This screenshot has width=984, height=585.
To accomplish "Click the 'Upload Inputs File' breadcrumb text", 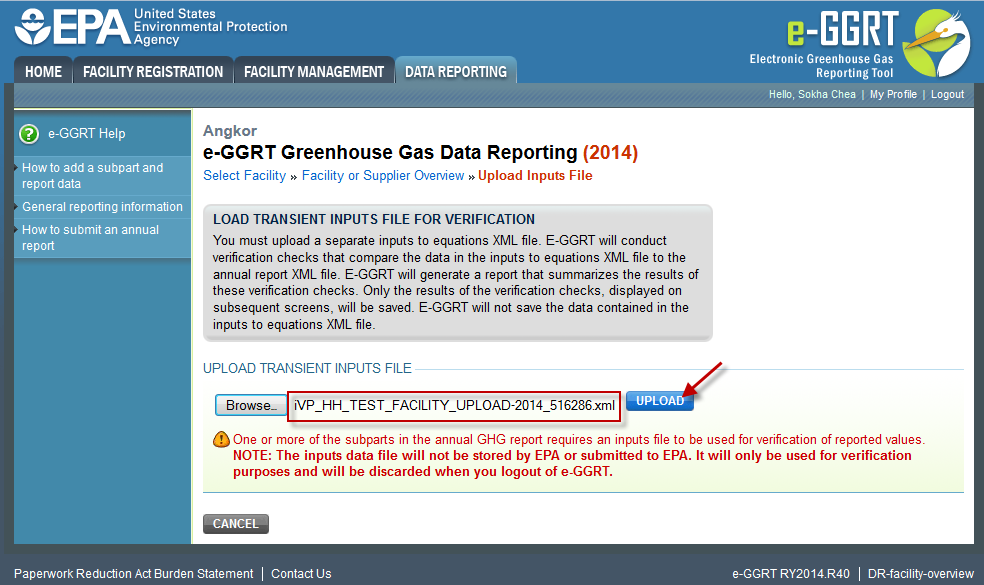I will 535,176.
